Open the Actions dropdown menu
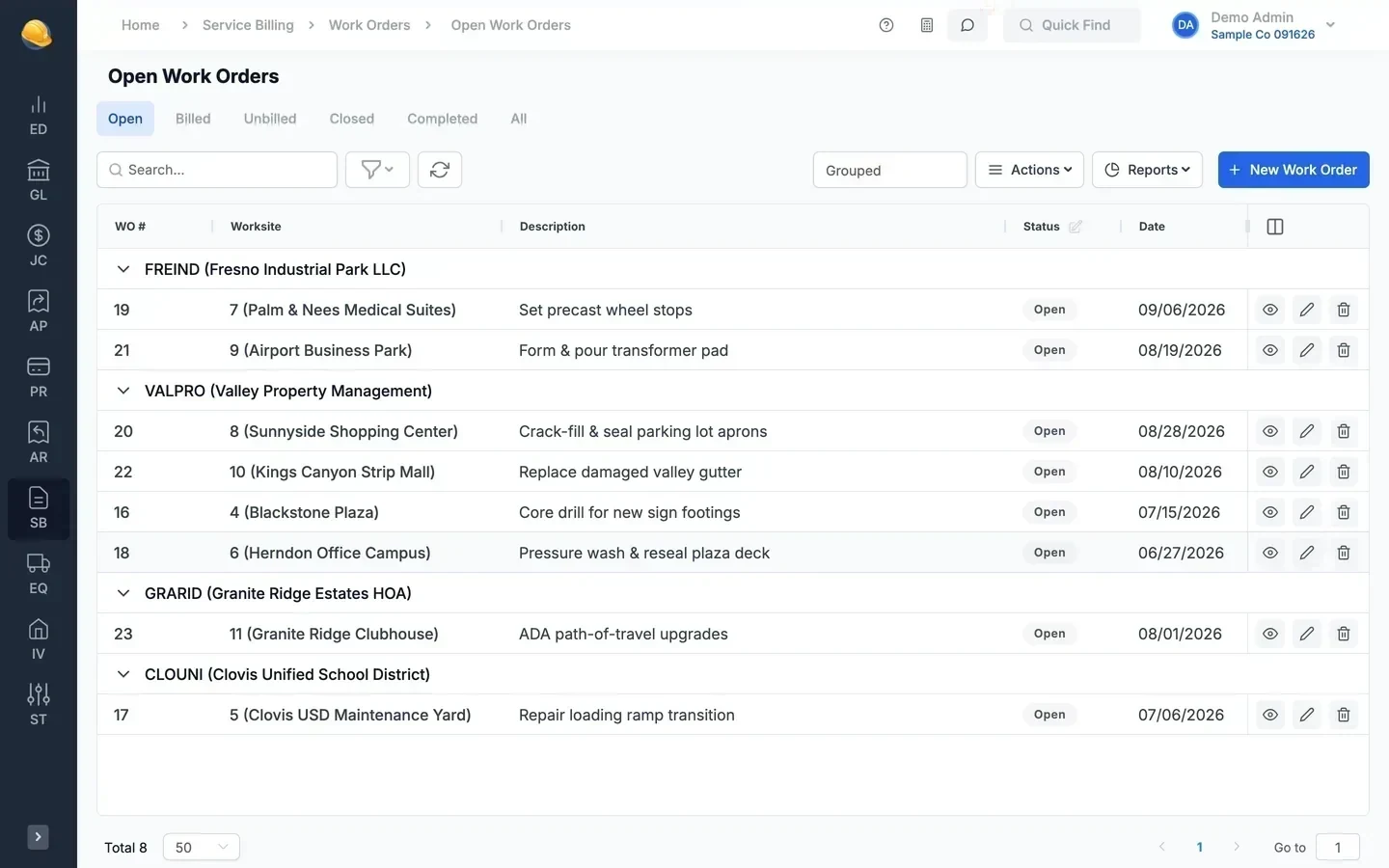 tap(1029, 170)
